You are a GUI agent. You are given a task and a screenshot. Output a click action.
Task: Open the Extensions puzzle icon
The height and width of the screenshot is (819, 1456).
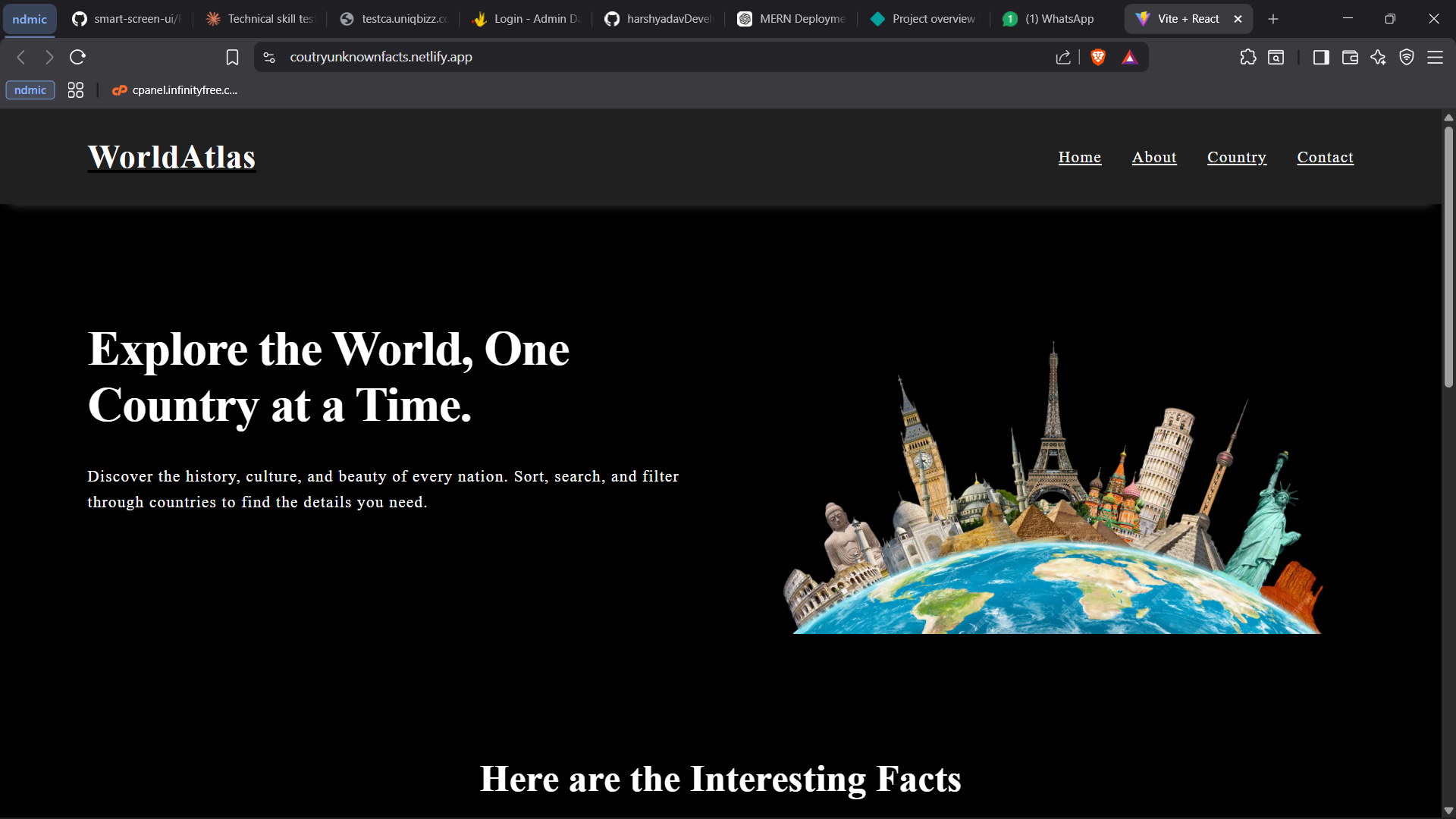click(1247, 57)
